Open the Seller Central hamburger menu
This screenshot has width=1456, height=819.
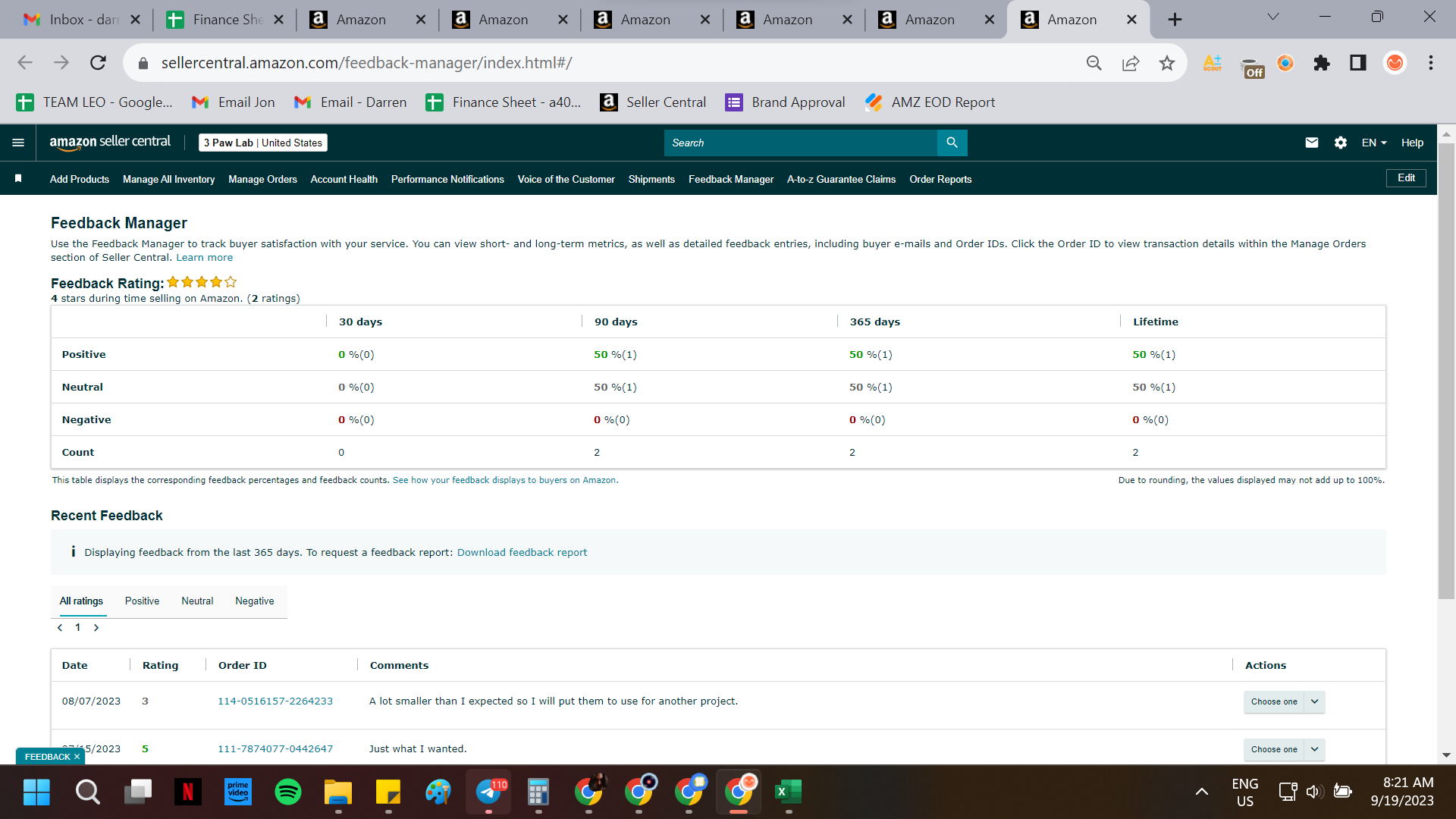click(x=18, y=143)
